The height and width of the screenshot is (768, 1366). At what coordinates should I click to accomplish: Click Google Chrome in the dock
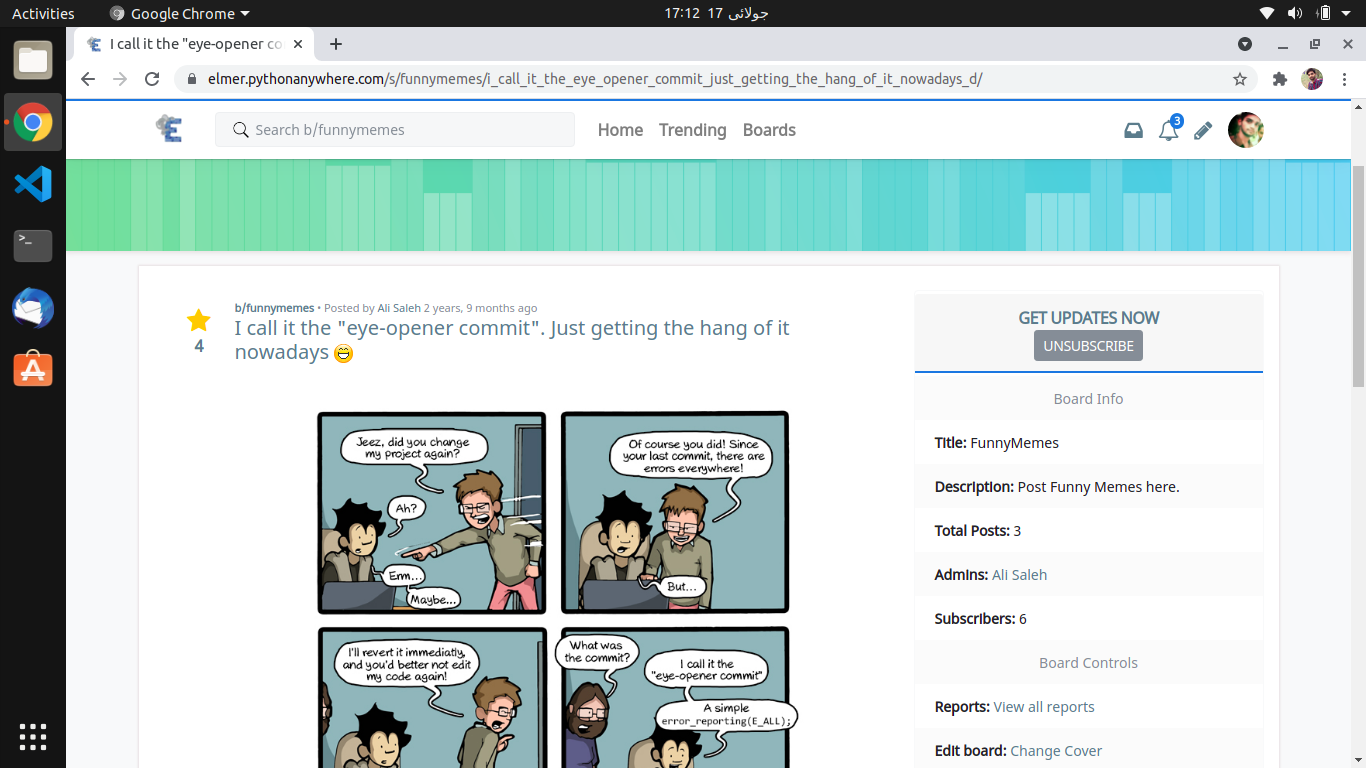[33, 123]
